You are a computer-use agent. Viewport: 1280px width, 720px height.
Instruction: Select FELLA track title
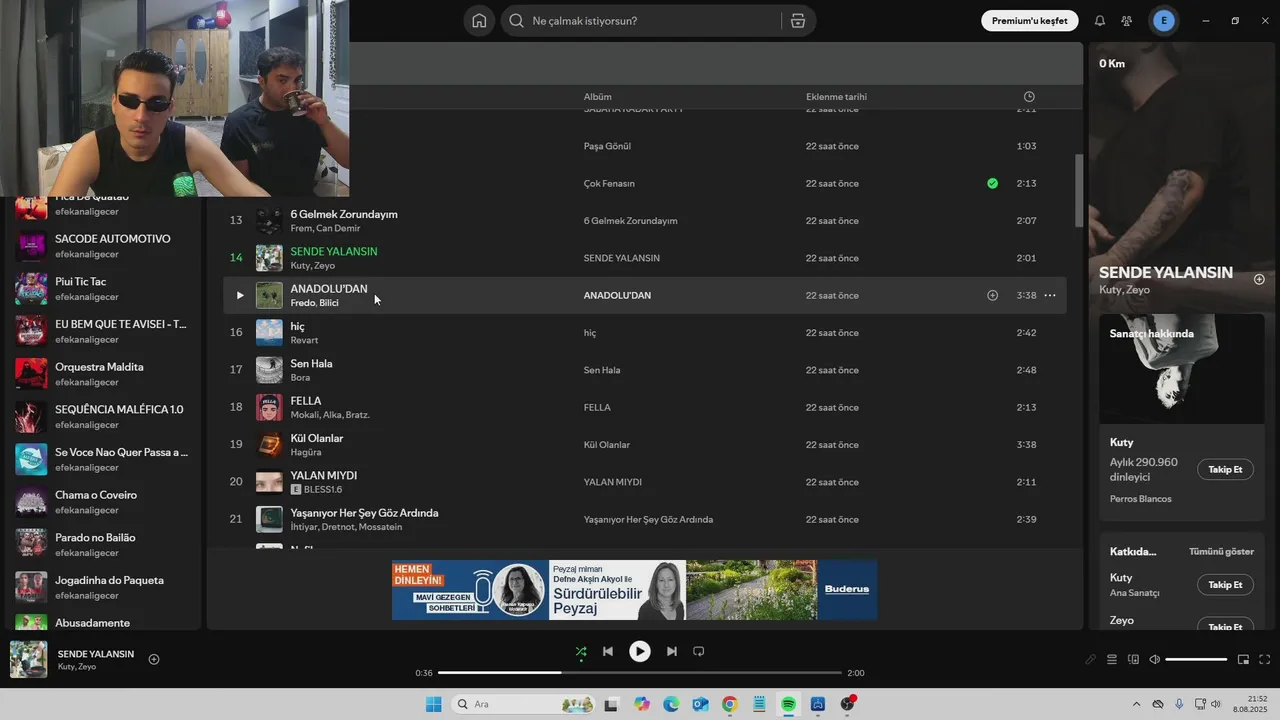coord(306,401)
